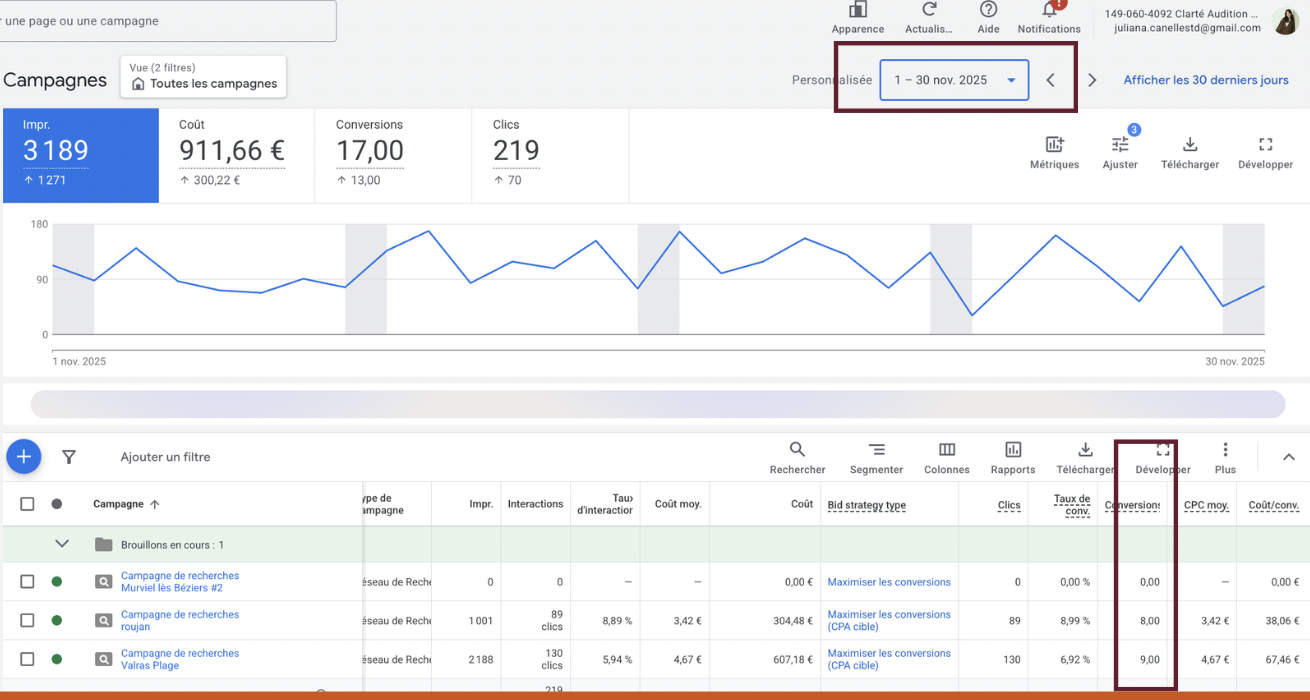Download the chart with Télécharger
The height and width of the screenshot is (700, 1310).
point(1190,145)
